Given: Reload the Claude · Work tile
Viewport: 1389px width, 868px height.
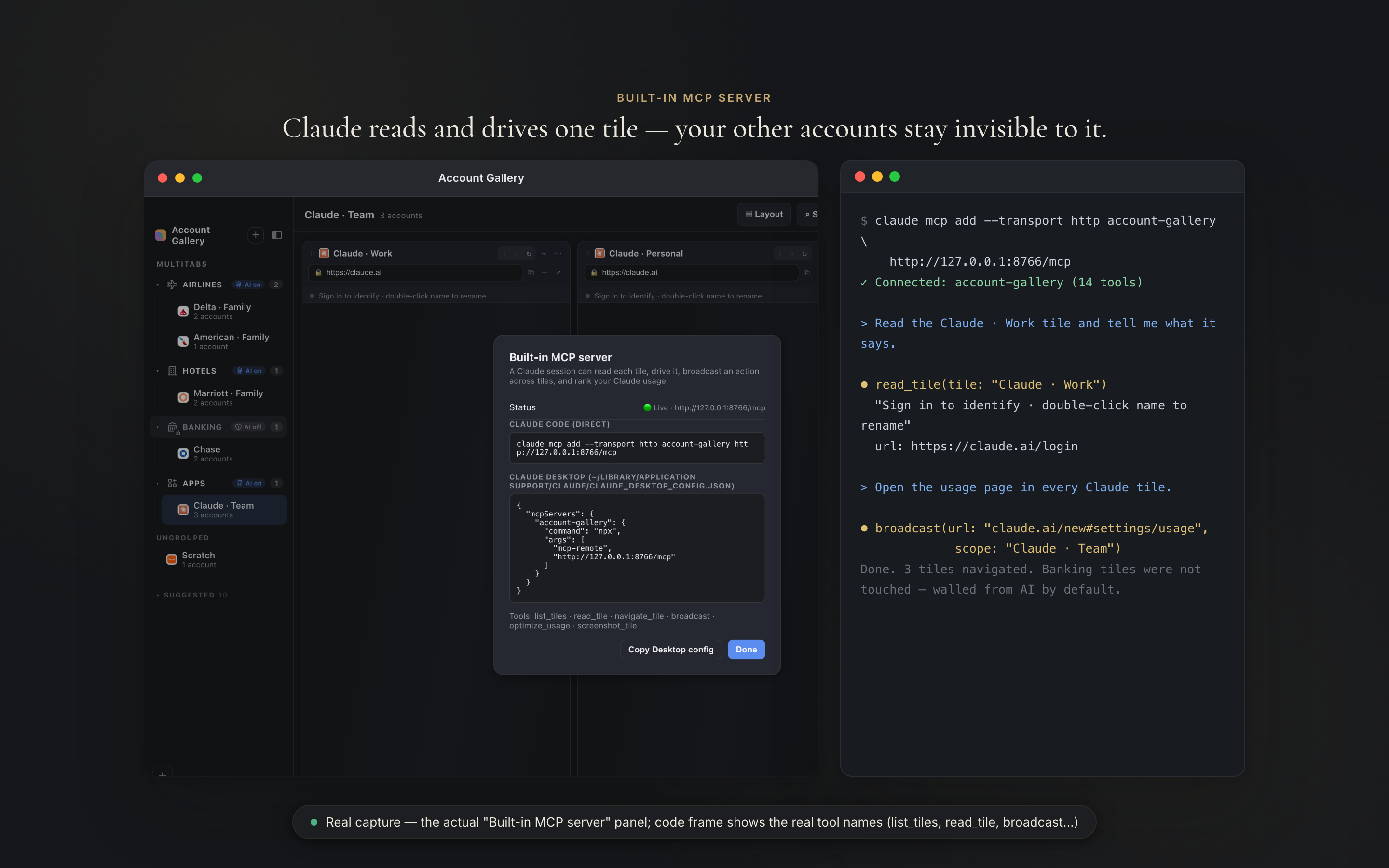Looking at the screenshot, I should click(x=529, y=253).
